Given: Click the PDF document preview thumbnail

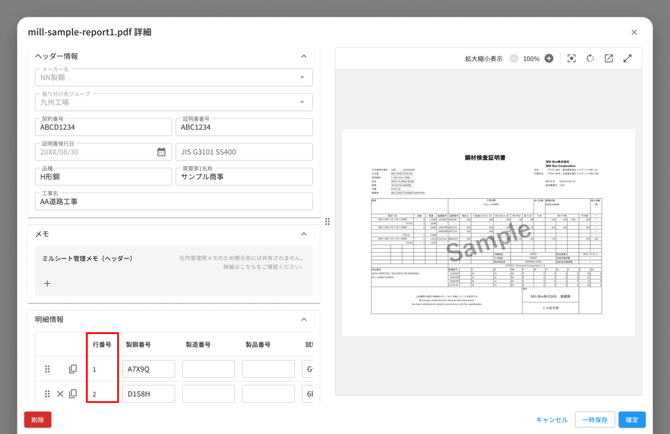Looking at the screenshot, I should 488,232.
